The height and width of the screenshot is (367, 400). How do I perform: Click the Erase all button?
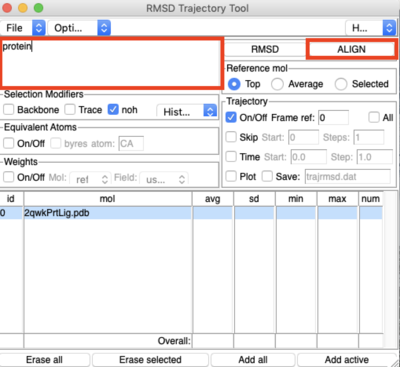pyautogui.click(x=44, y=360)
